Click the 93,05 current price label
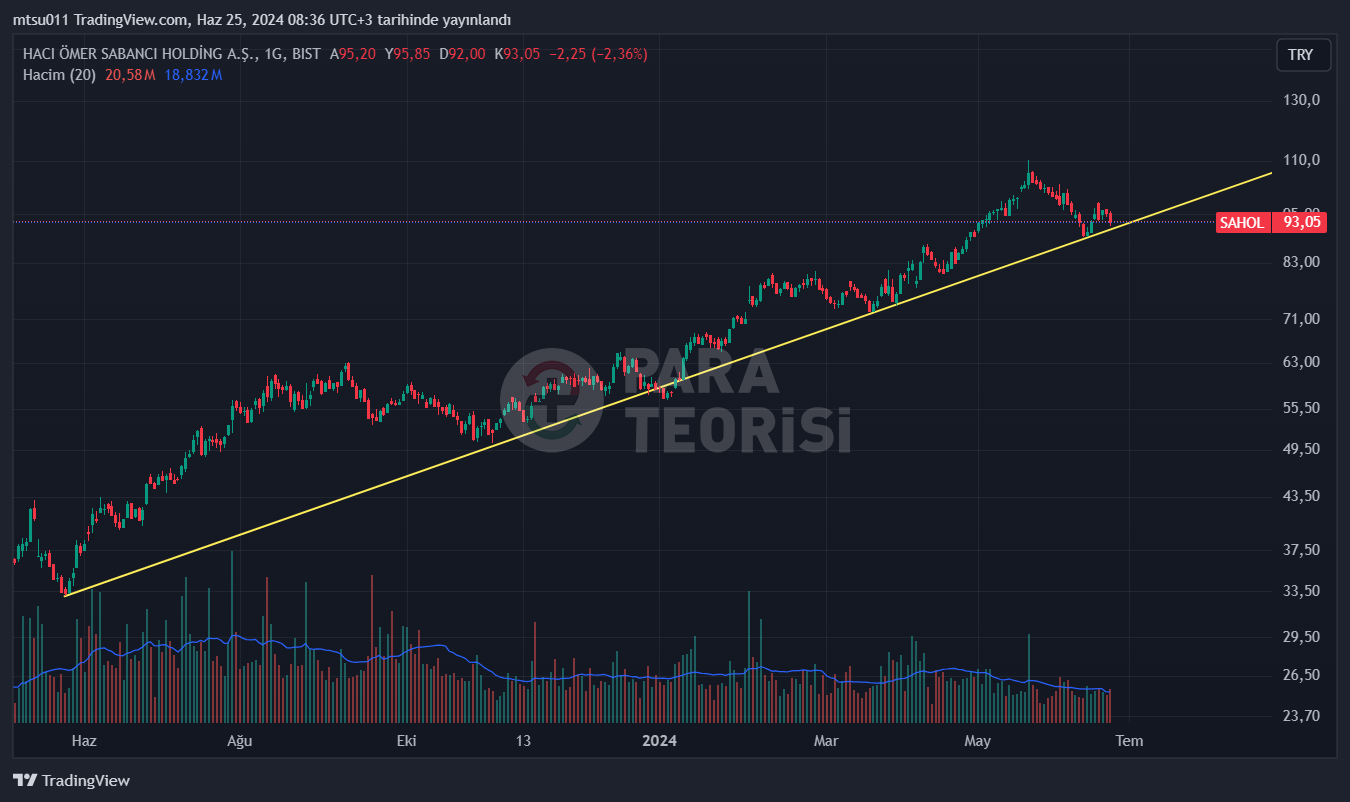 (x=1302, y=223)
